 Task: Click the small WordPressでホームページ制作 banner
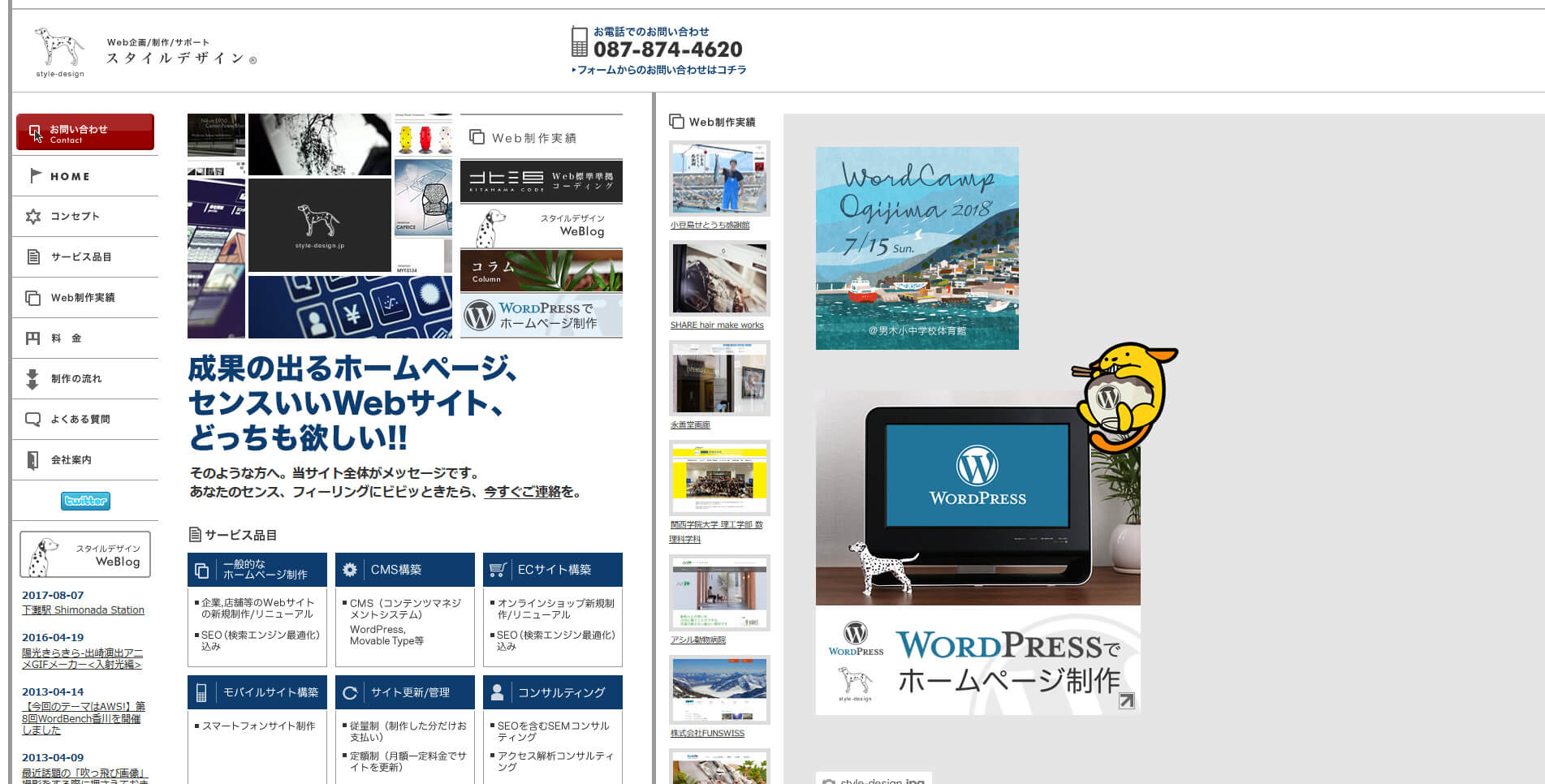point(542,315)
